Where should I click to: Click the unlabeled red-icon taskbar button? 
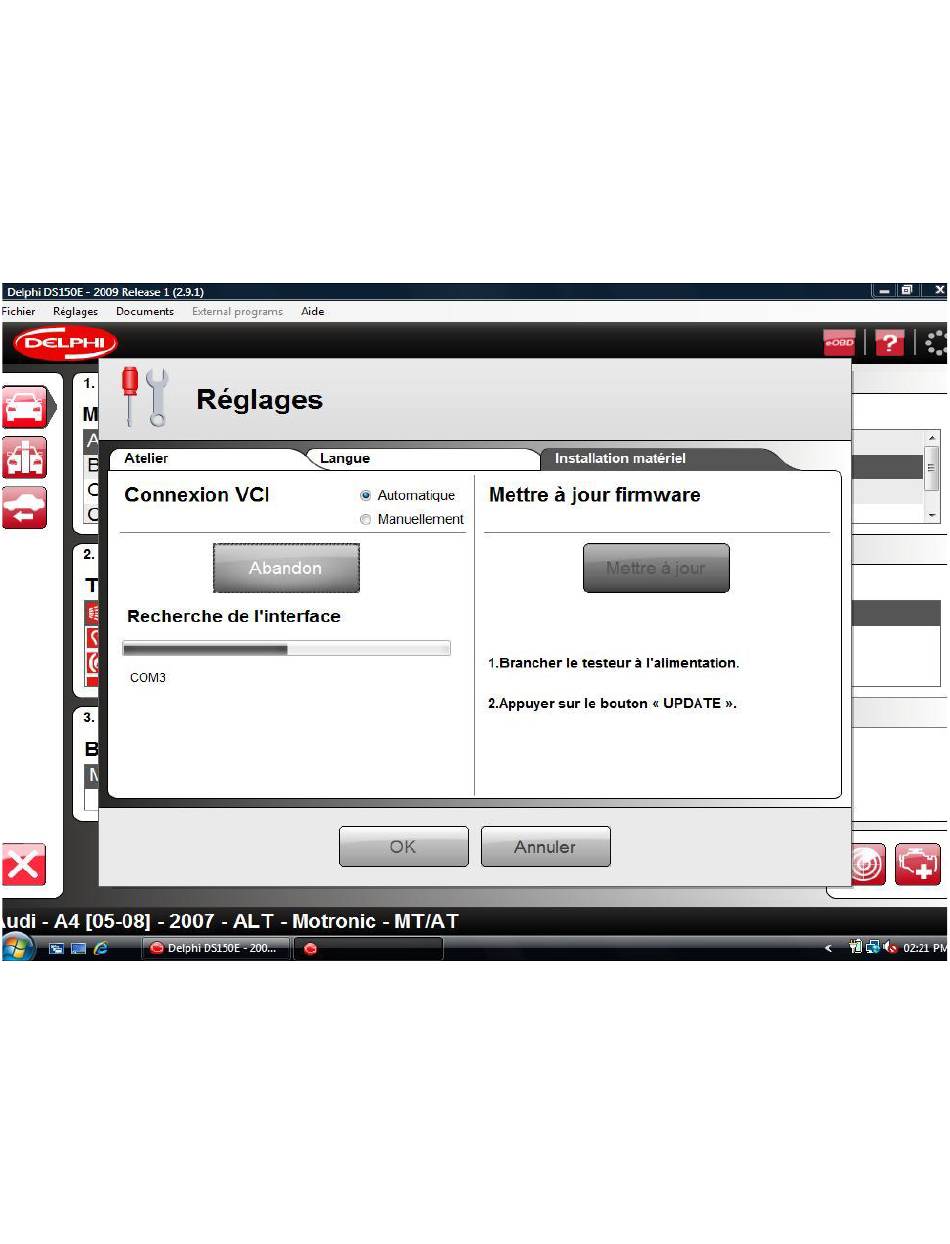(x=368, y=948)
